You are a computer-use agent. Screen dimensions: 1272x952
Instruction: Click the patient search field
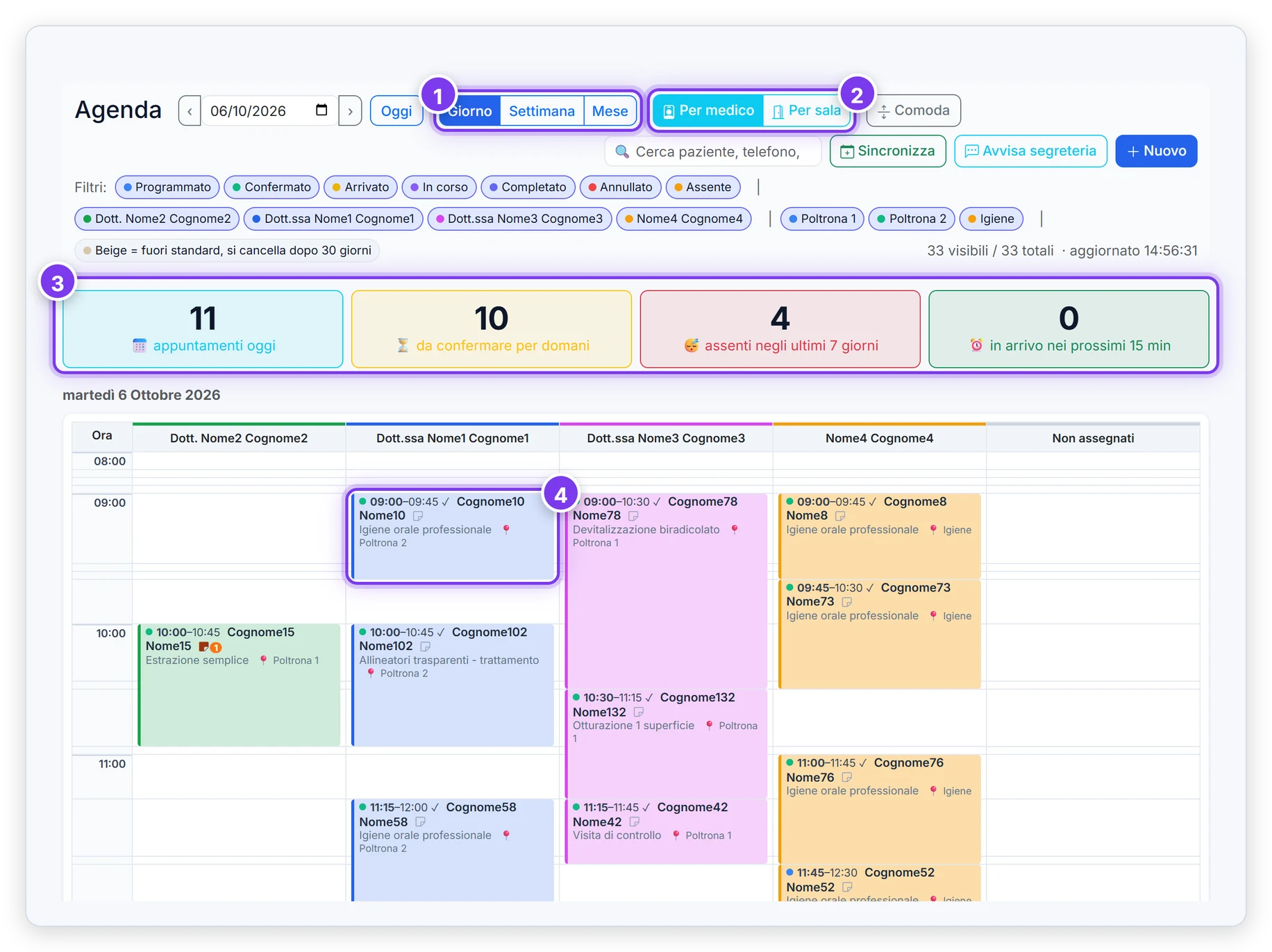[x=713, y=151]
